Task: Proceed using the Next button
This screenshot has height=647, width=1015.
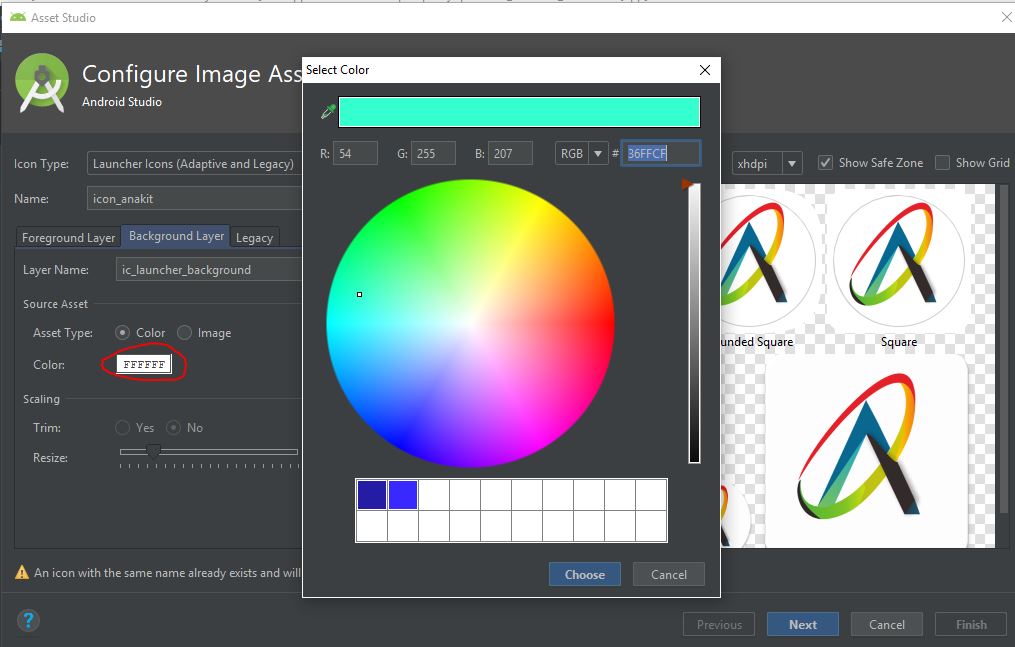Action: coord(802,623)
